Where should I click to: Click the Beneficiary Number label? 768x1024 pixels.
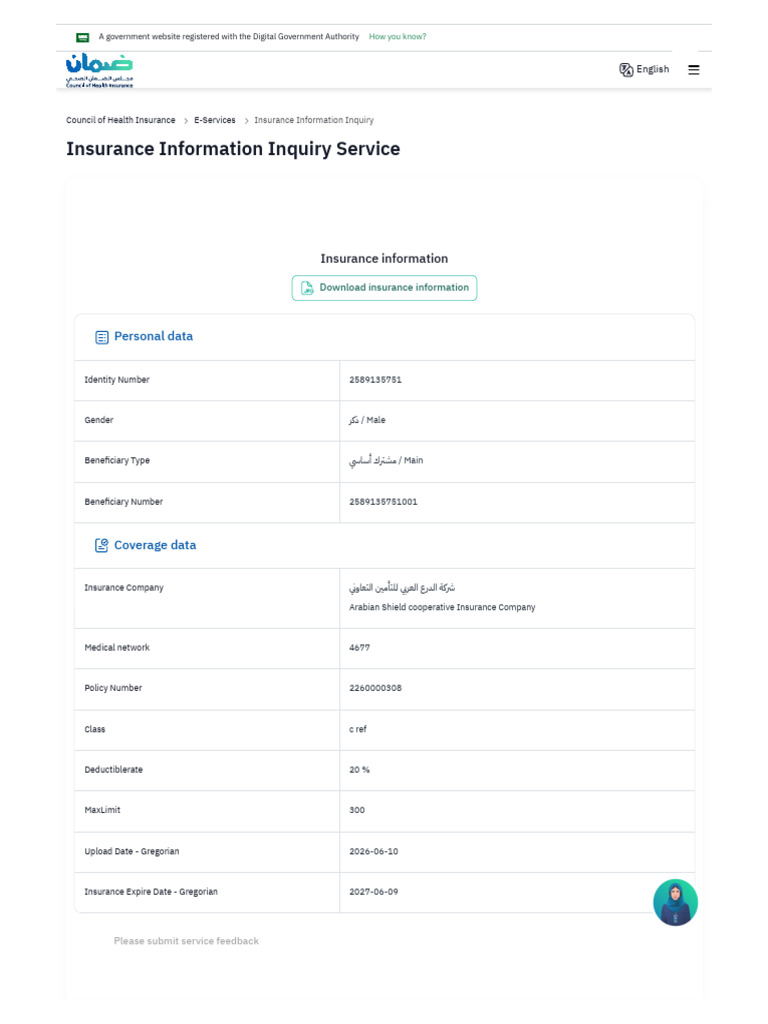123,502
